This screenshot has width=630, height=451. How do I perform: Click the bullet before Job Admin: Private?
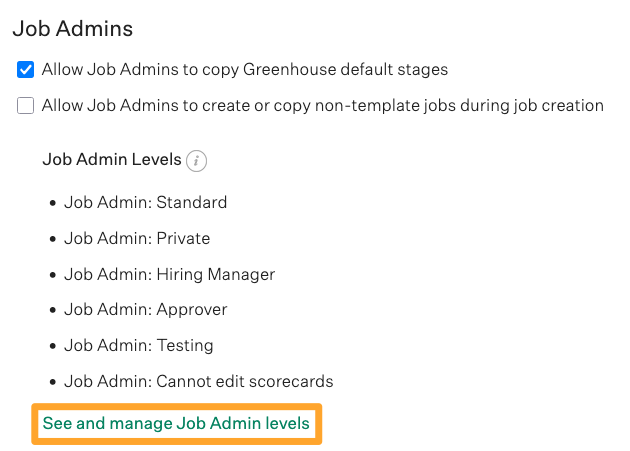[x=53, y=239]
